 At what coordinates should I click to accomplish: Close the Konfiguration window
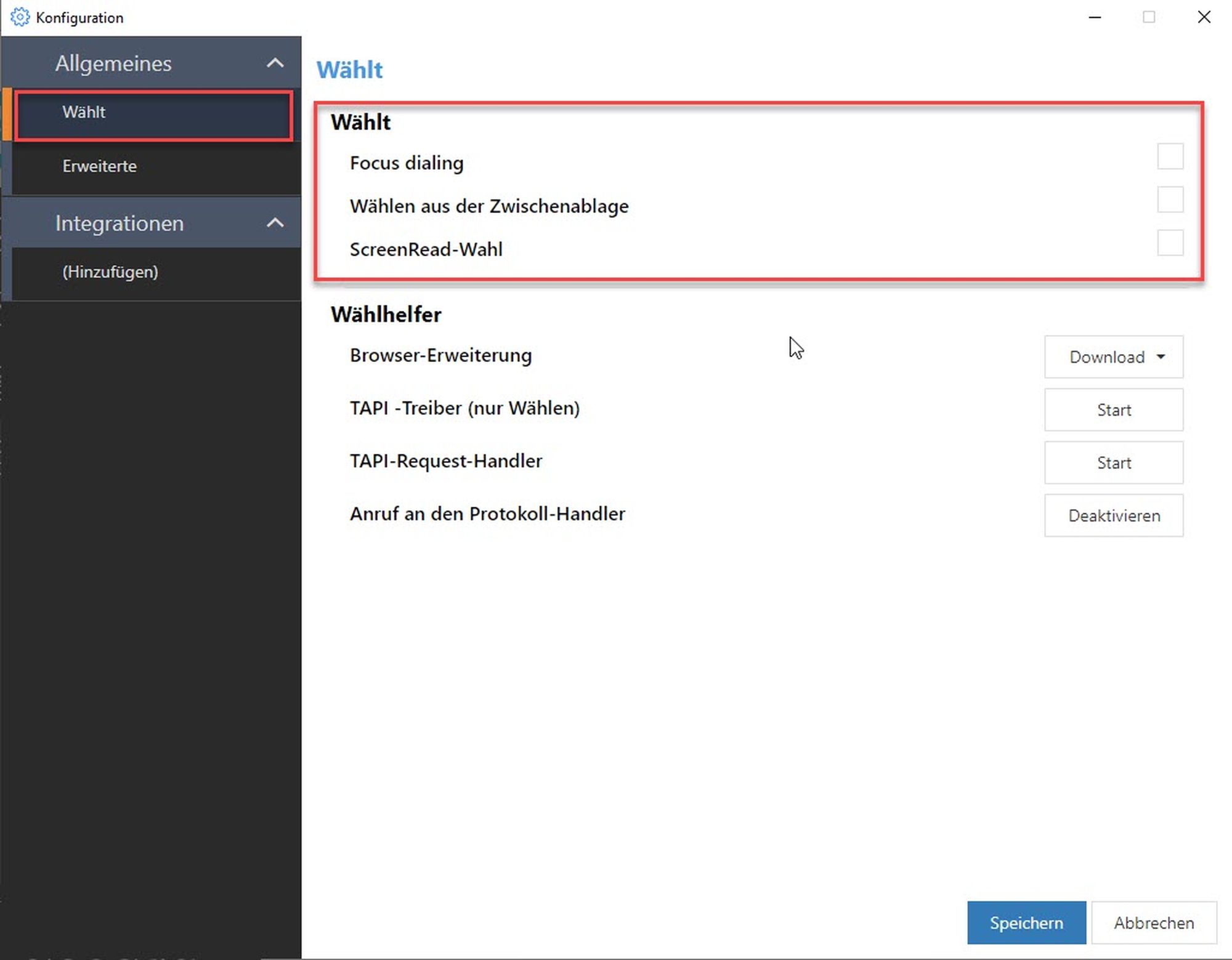click(x=1204, y=17)
